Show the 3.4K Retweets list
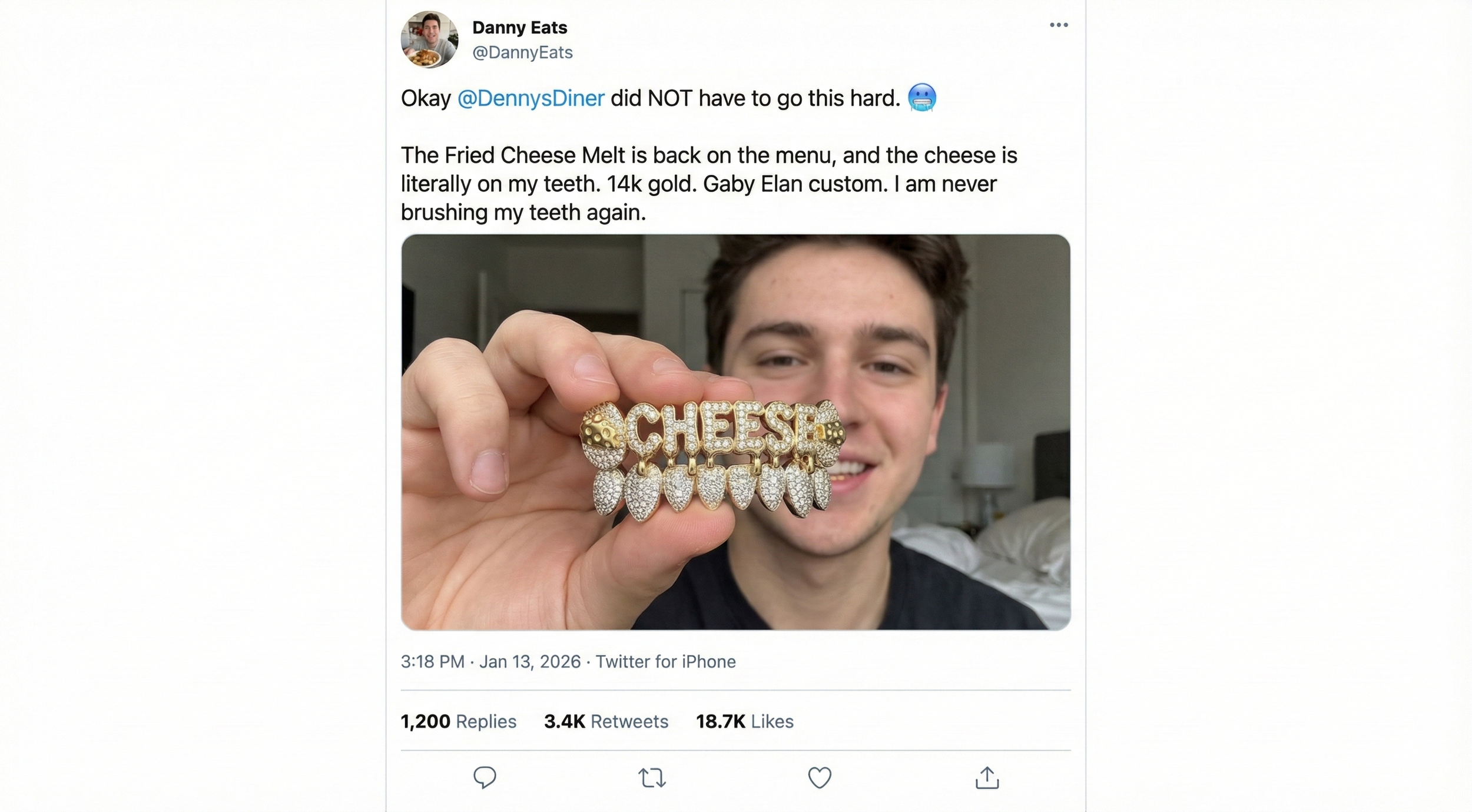1472x812 pixels. (606, 721)
